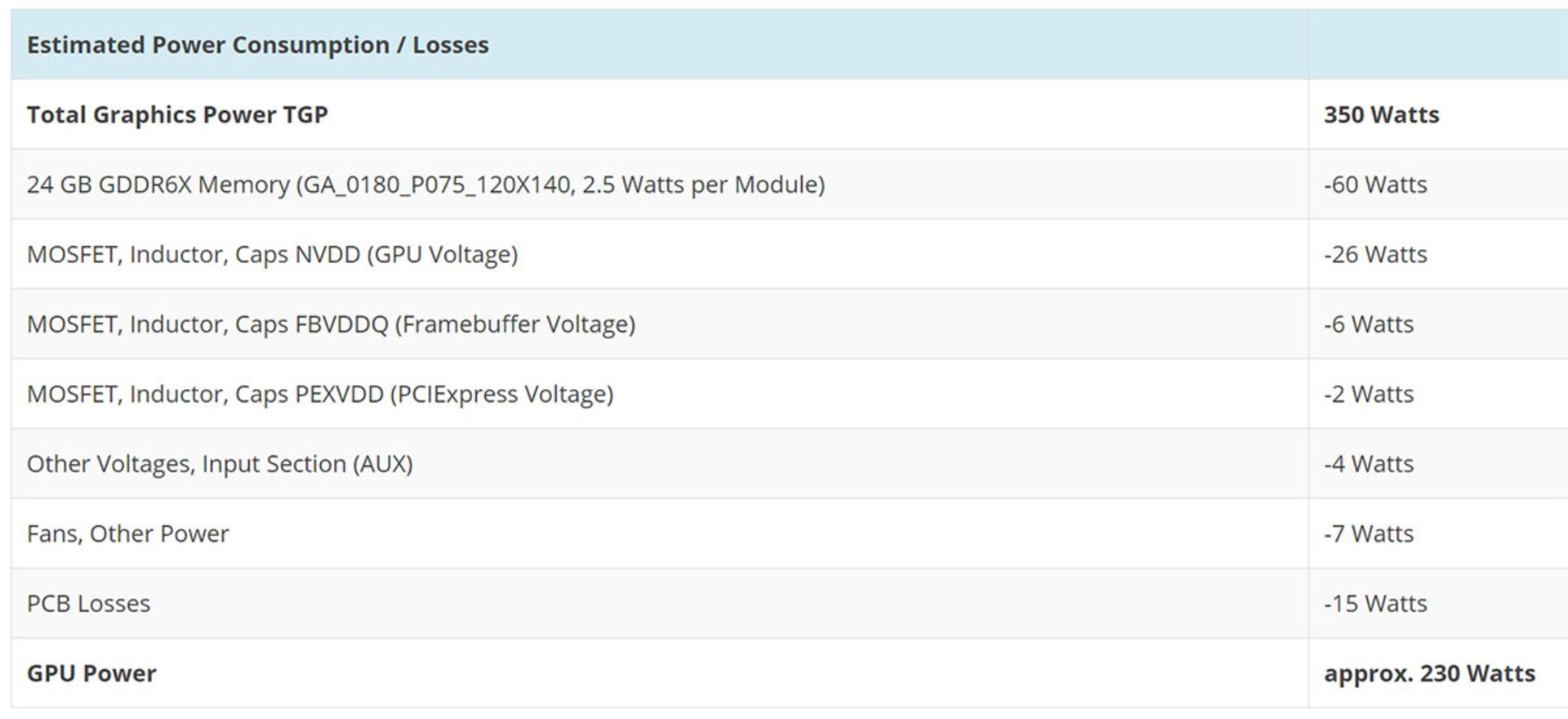
Task: Click the empty header cell above 350 Watts
Action: (1438, 45)
